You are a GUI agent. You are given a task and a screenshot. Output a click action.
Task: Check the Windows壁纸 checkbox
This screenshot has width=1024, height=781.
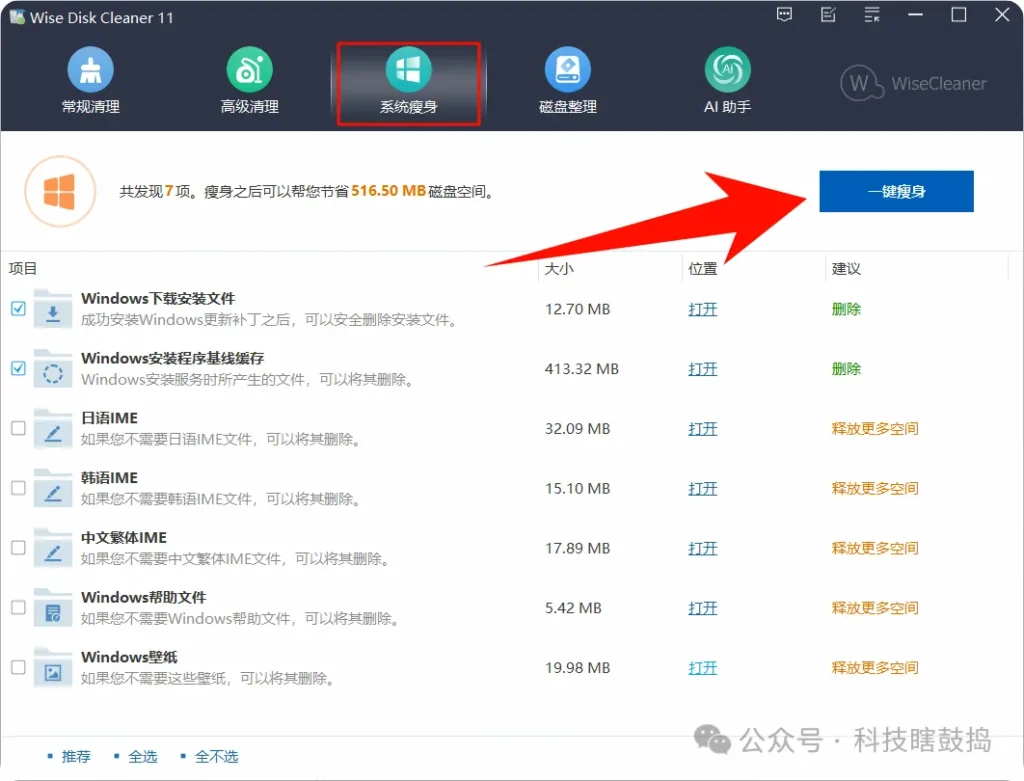point(18,667)
